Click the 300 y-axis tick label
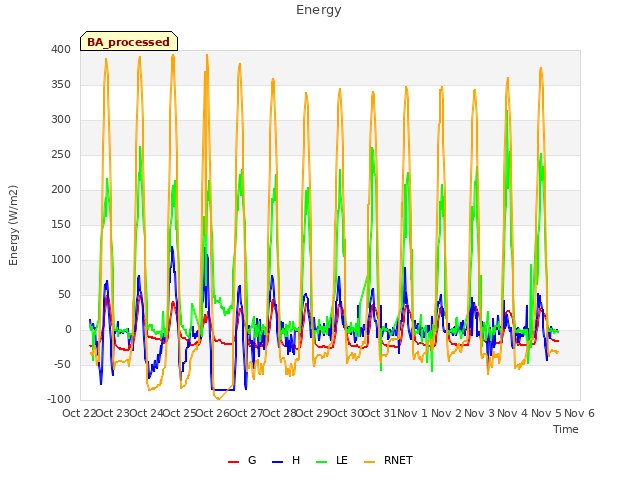This screenshot has width=640, height=480. (x=61, y=120)
